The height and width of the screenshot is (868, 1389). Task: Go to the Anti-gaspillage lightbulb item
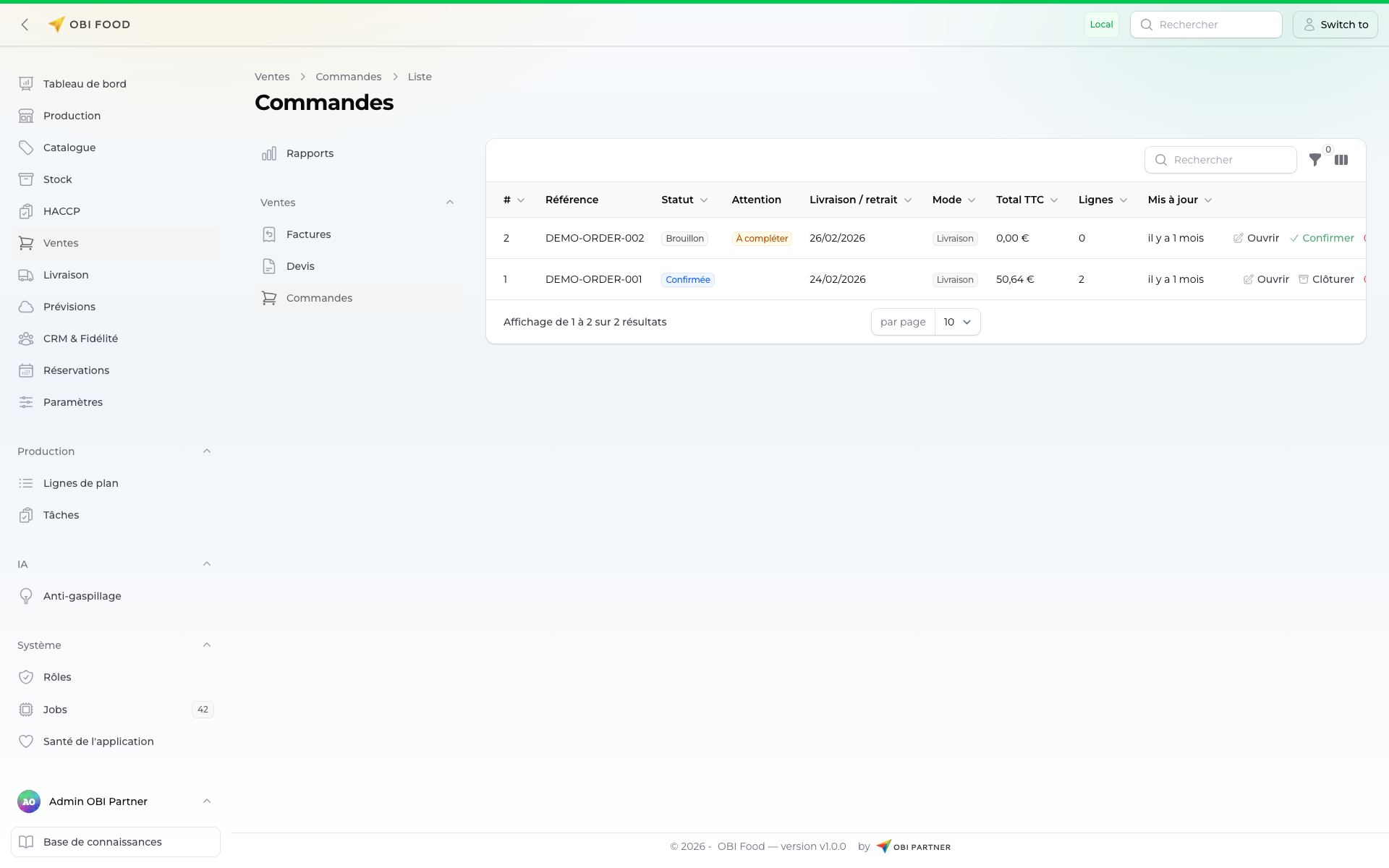point(82,596)
